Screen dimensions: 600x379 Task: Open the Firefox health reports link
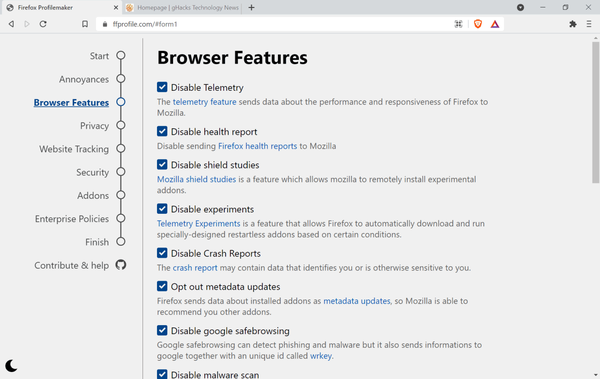(x=258, y=146)
